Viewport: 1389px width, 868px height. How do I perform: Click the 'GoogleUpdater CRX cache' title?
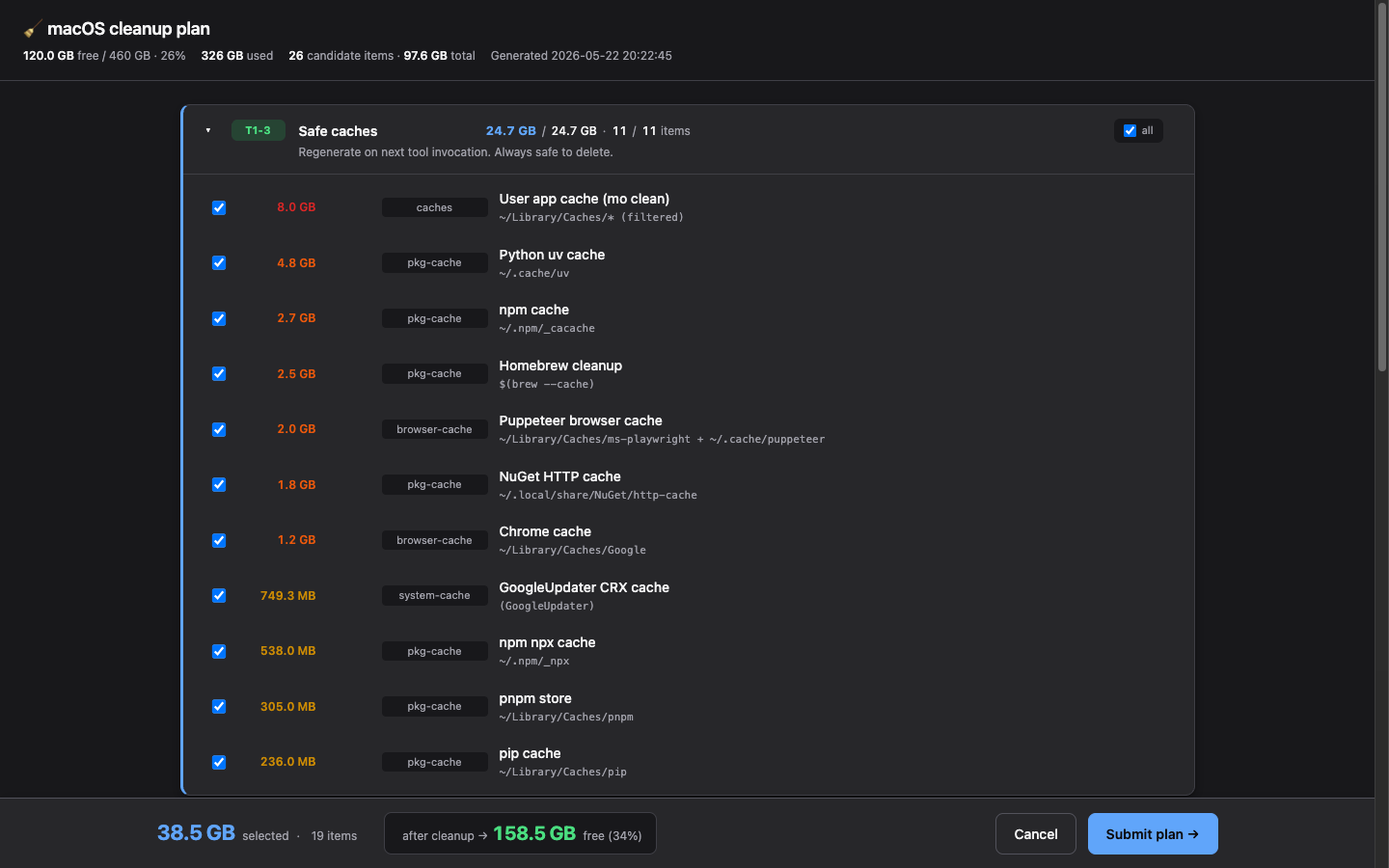(x=584, y=587)
